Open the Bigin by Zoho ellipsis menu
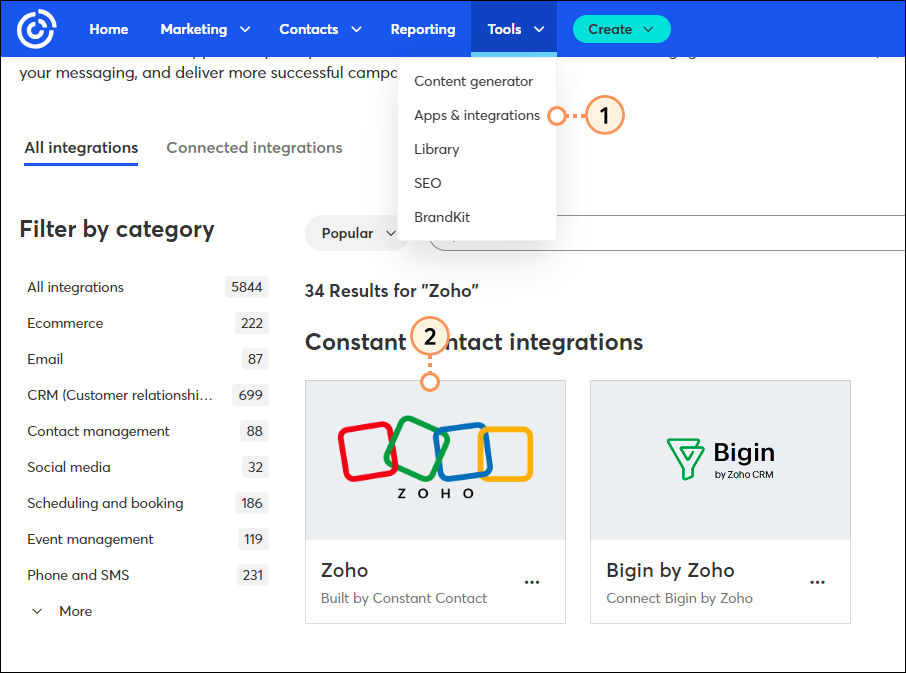 coord(817,582)
